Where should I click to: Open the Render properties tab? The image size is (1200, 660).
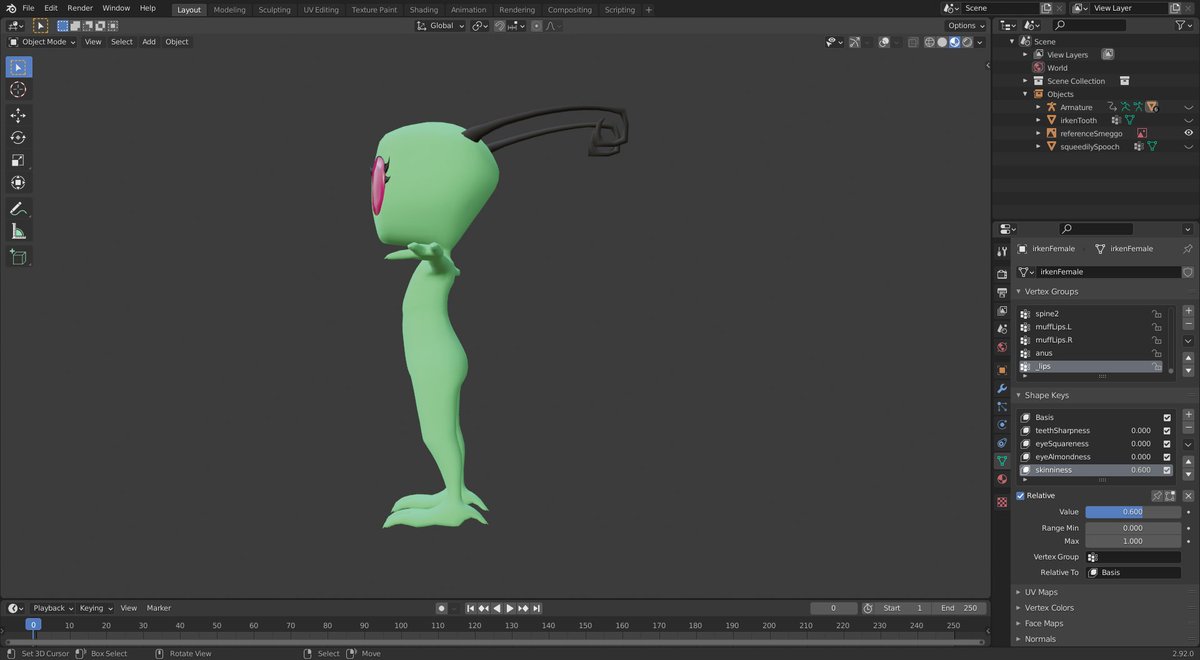[x=1002, y=273]
